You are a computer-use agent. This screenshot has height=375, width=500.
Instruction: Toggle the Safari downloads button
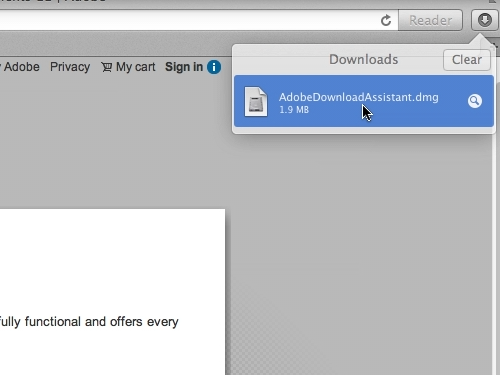[x=484, y=20]
